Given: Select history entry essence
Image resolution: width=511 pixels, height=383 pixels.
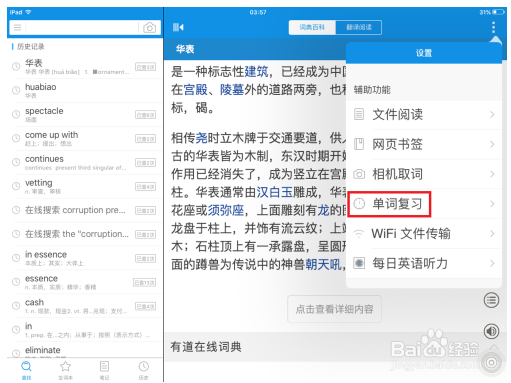Looking at the screenshot, I should [85, 282].
